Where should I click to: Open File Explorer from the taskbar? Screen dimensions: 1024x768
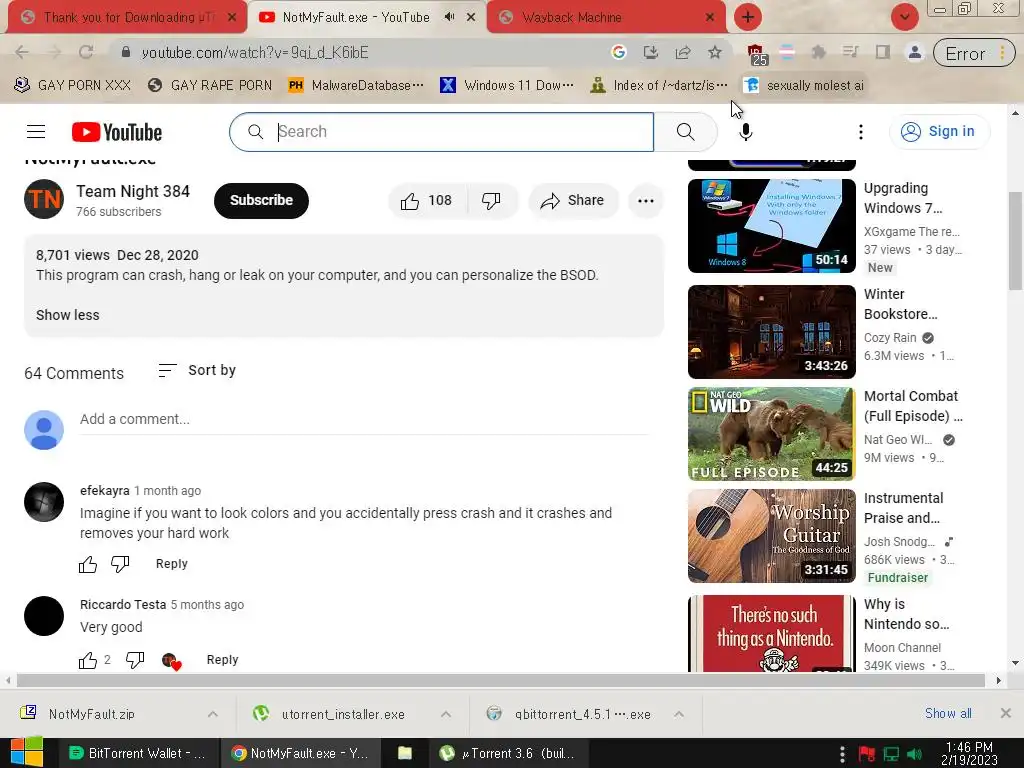(x=405, y=753)
